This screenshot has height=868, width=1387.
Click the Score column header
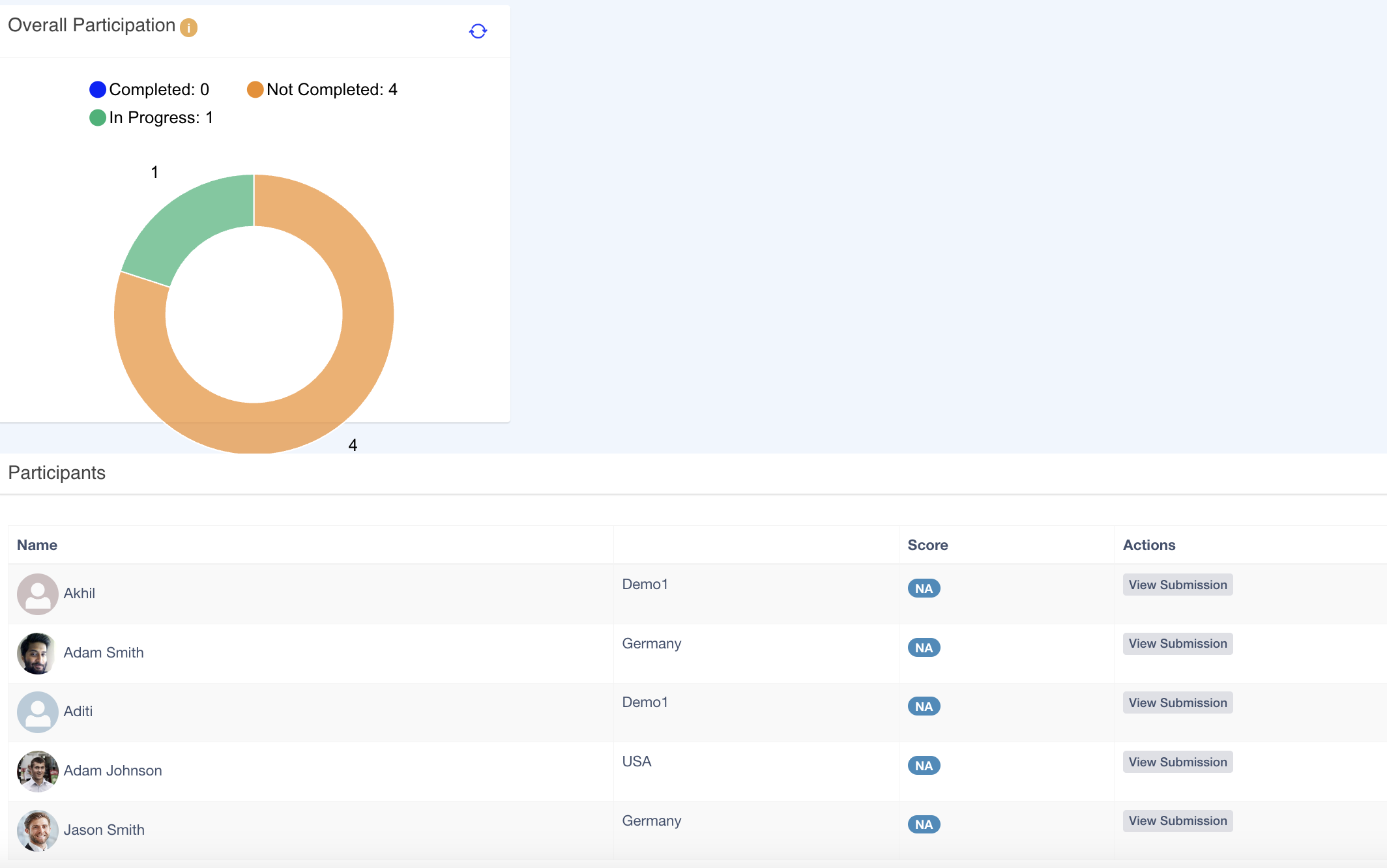[x=927, y=545]
